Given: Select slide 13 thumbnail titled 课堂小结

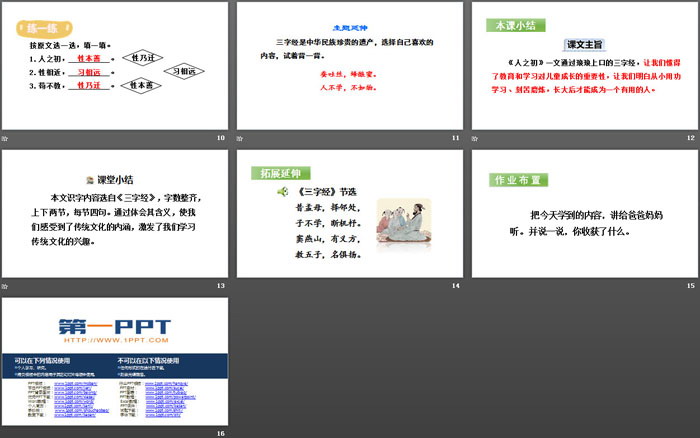Looking at the screenshot, I should point(115,213).
